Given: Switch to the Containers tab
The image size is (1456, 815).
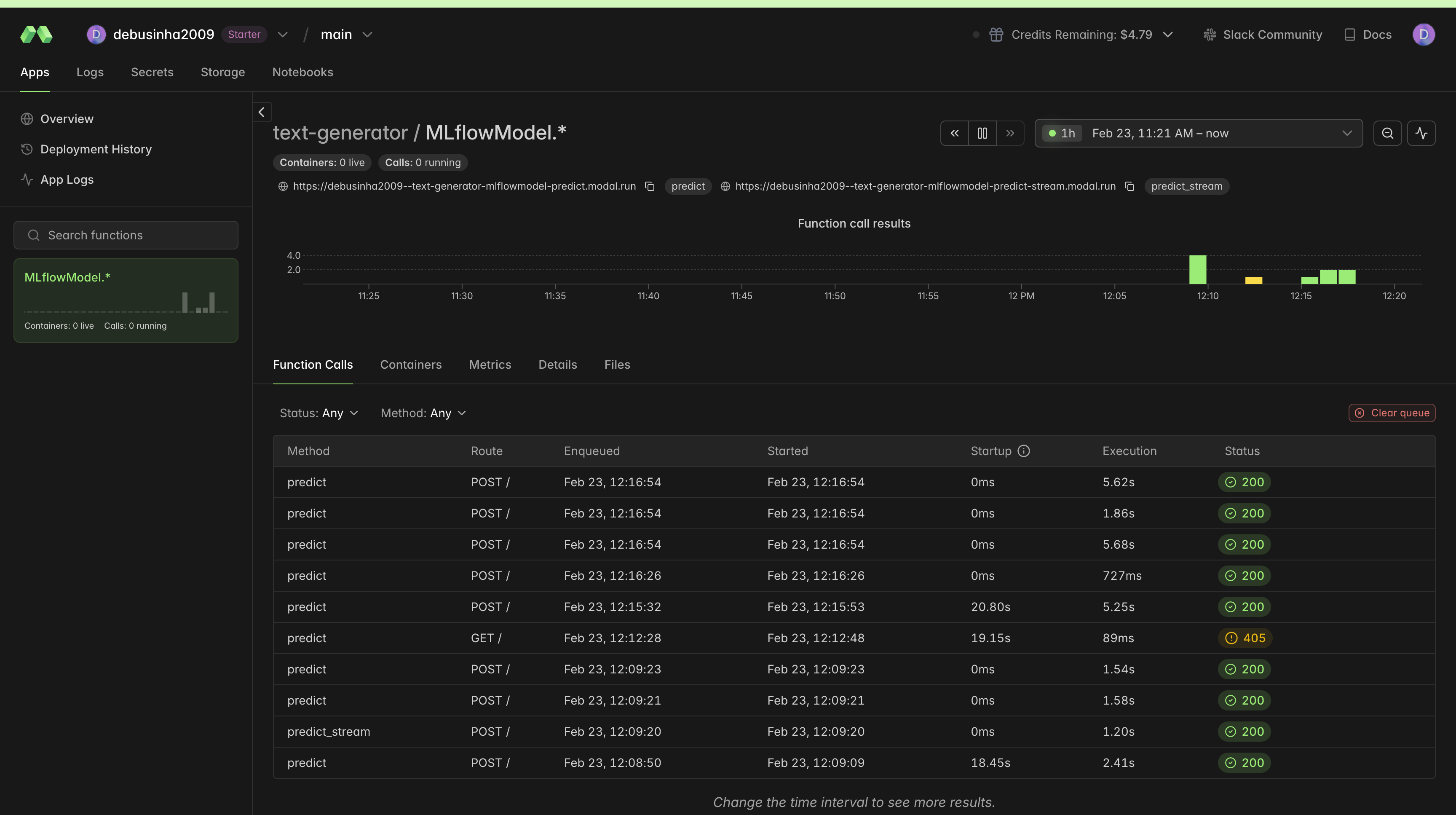Looking at the screenshot, I should coord(411,365).
